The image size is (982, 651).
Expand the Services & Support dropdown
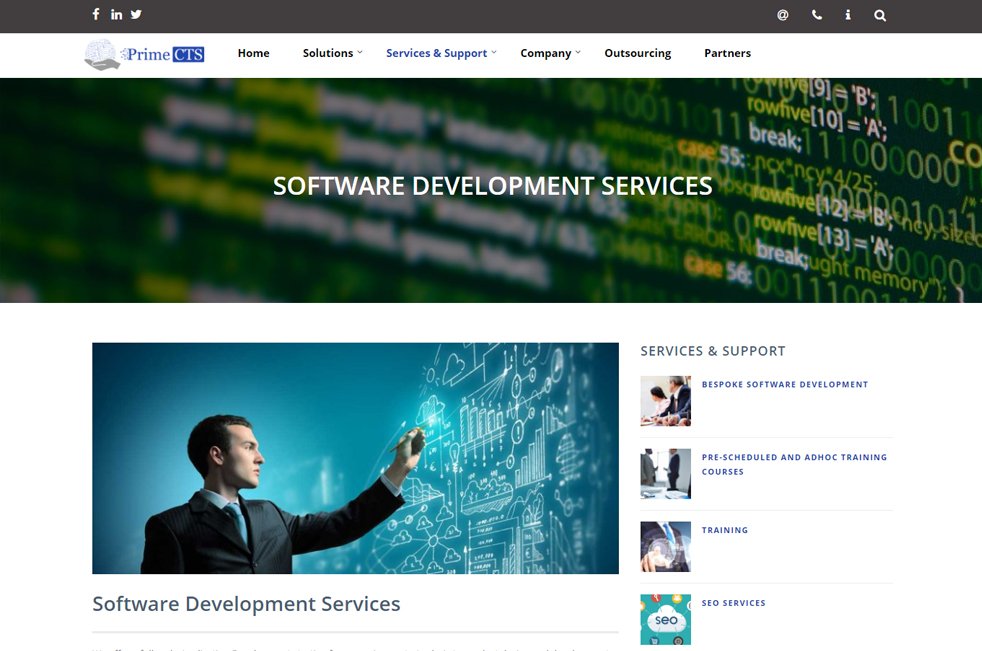(x=440, y=53)
